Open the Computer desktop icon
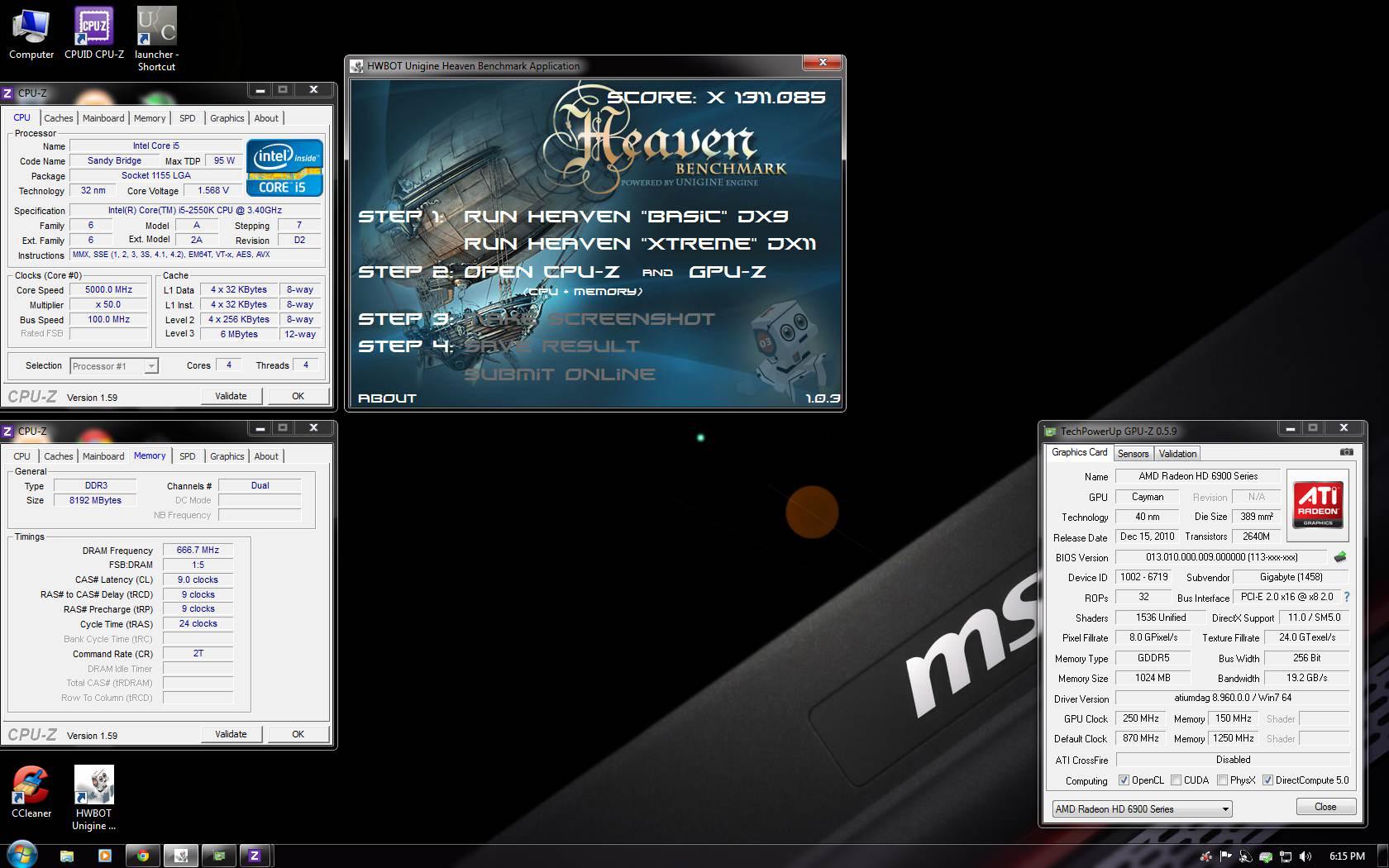The width and height of the screenshot is (1389, 868). [x=31, y=34]
